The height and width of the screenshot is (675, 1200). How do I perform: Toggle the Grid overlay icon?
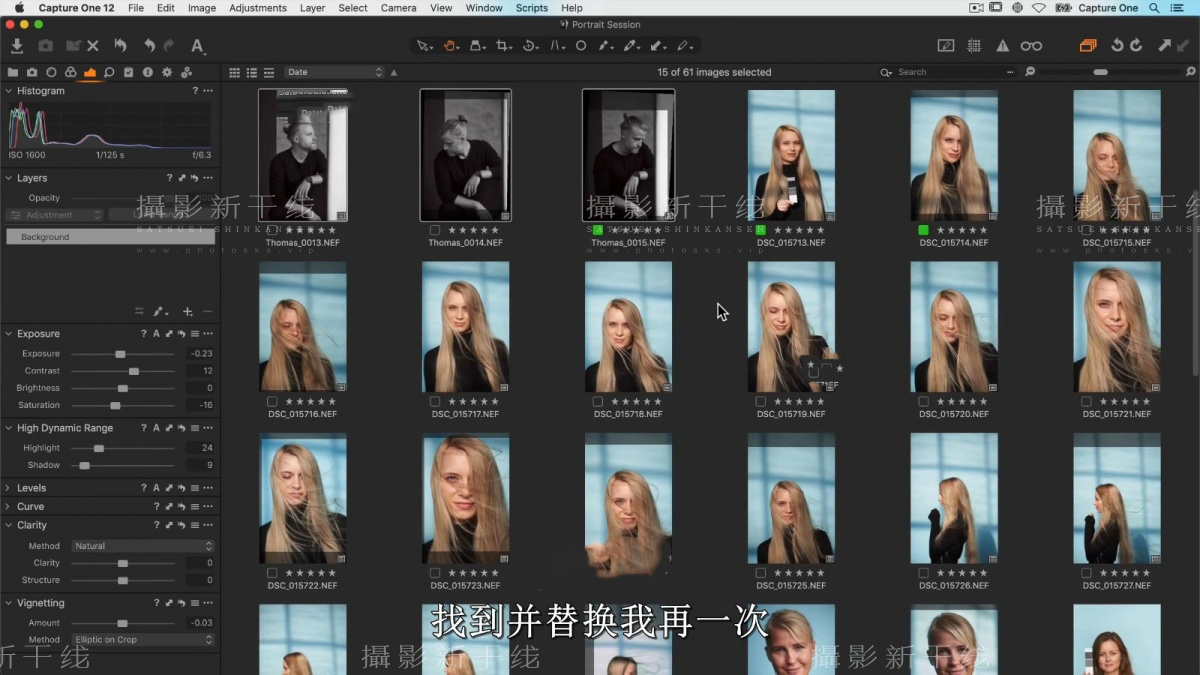(975, 46)
